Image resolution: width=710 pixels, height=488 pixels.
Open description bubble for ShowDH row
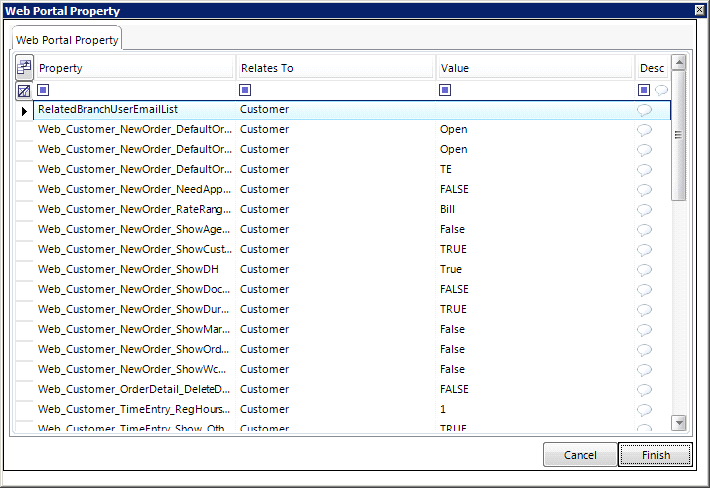[x=644, y=270]
